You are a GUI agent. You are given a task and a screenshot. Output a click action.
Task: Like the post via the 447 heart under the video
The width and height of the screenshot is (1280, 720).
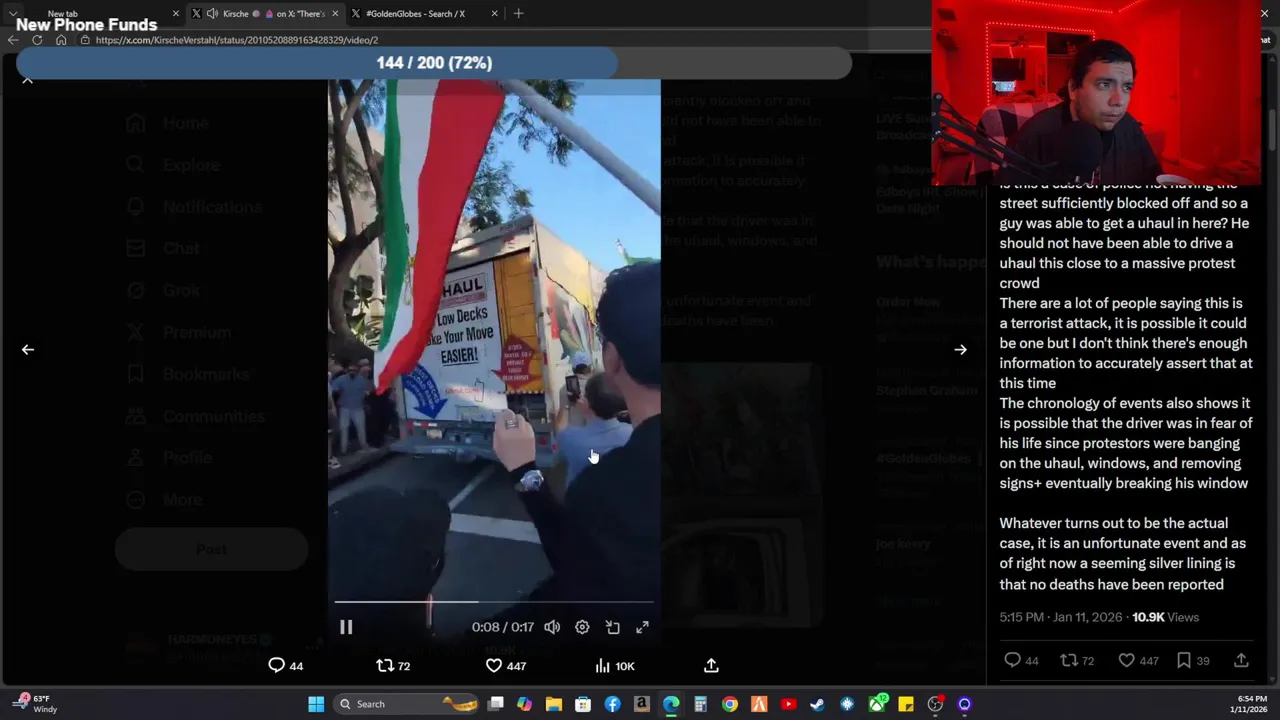click(505, 665)
